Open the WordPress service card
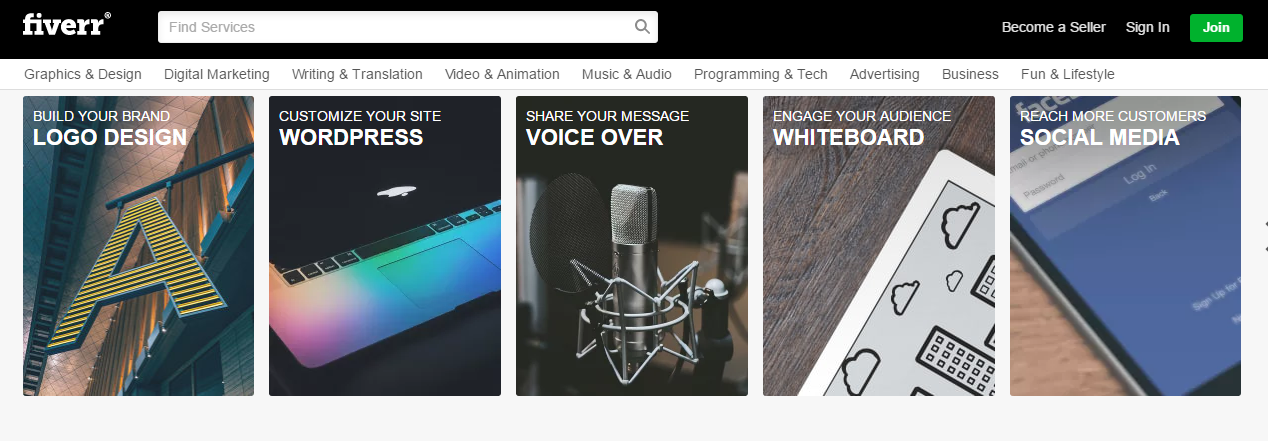This screenshot has height=441, width=1268. [385, 246]
